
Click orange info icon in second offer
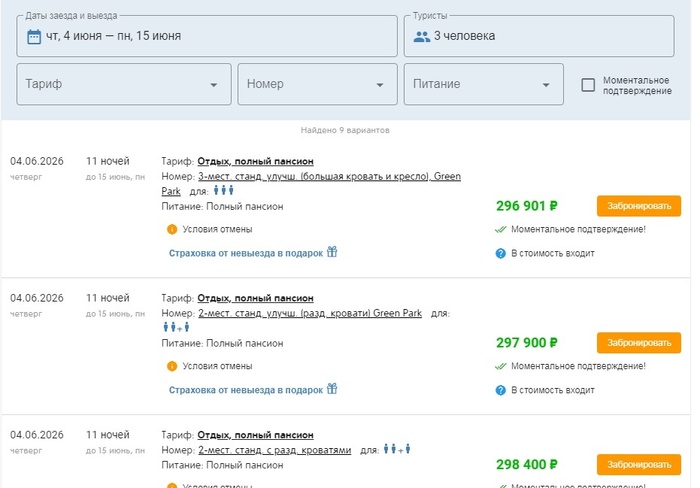click(x=172, y=366)
